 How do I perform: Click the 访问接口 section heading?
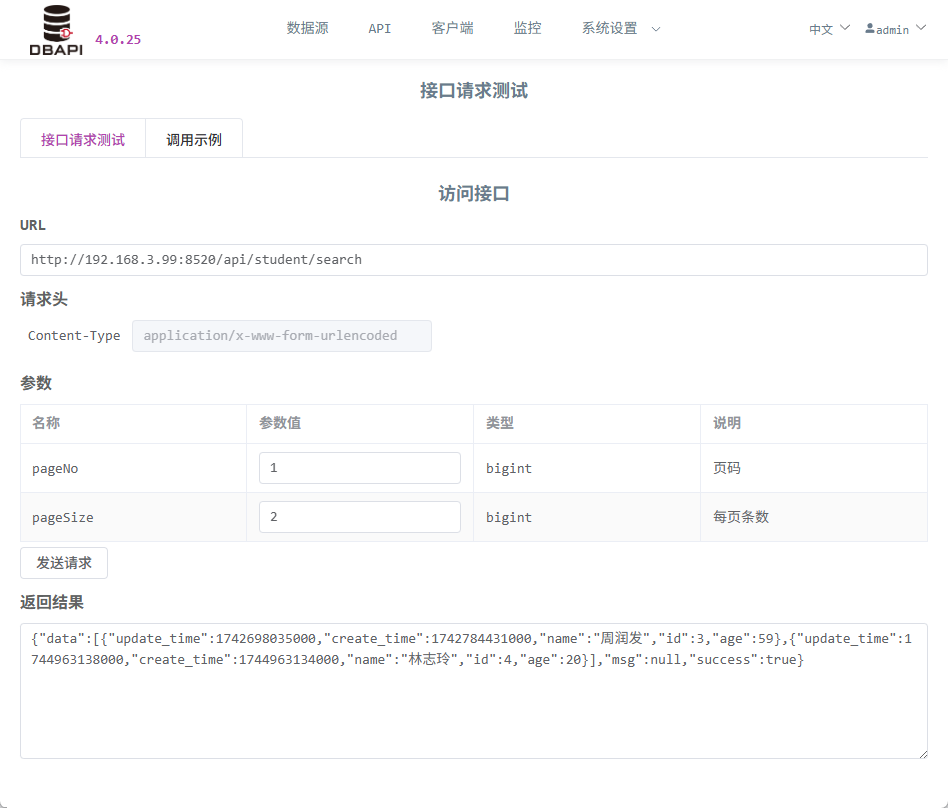[474, 194]
